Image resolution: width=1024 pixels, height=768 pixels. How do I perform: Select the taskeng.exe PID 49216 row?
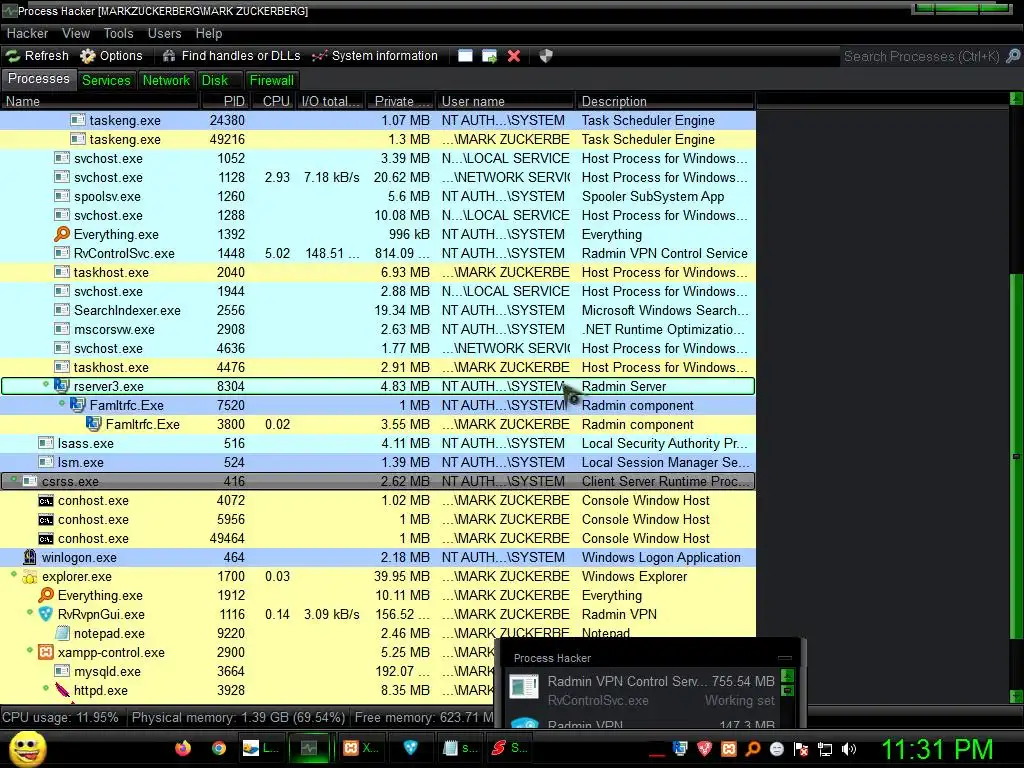click(378, 139)
